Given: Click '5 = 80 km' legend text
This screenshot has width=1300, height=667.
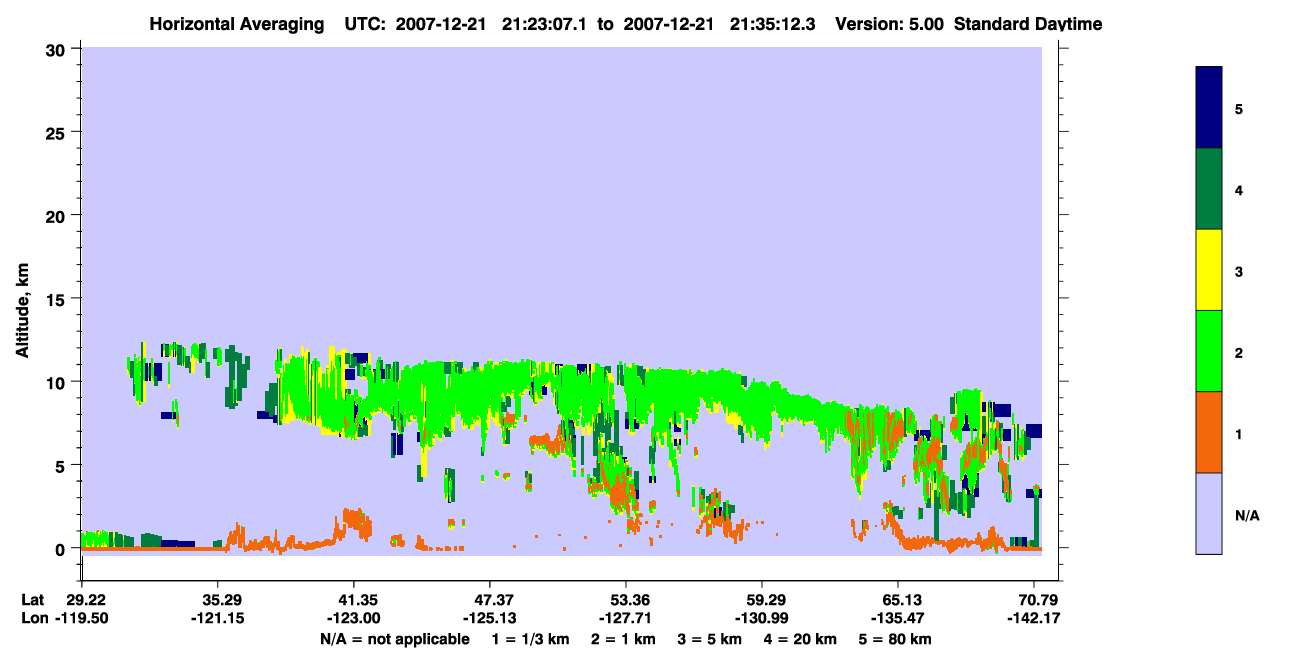Looking at the screenshot, I should point(896,638).
